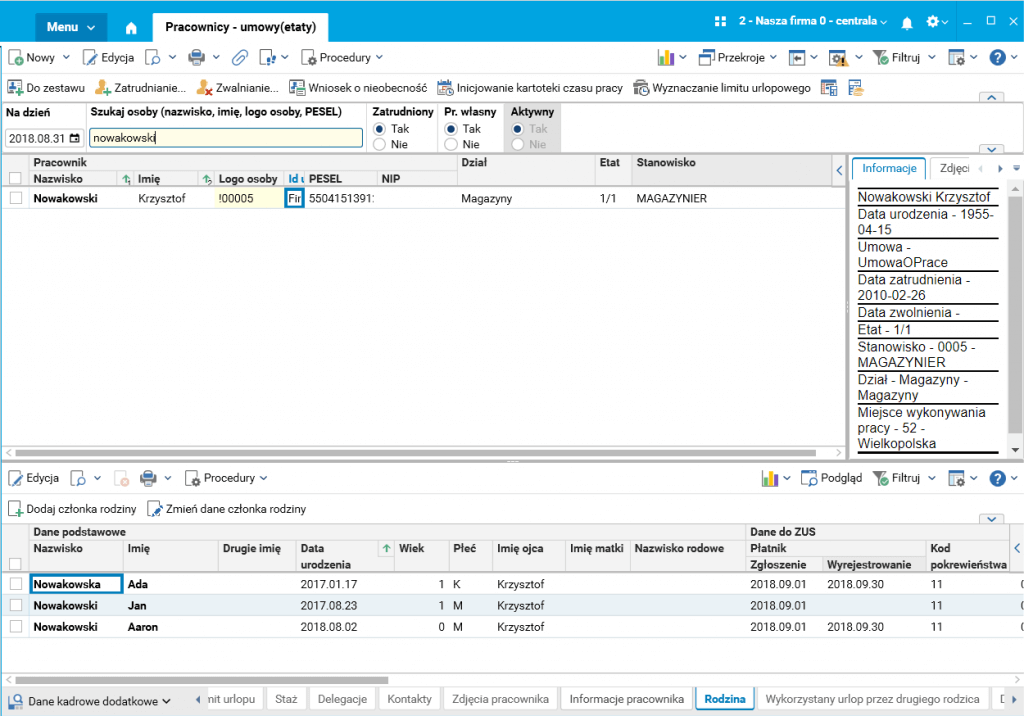Switch to the Kontakty tab
Viewport: 1024px width, 716px height.
click(x=409, y=698)
